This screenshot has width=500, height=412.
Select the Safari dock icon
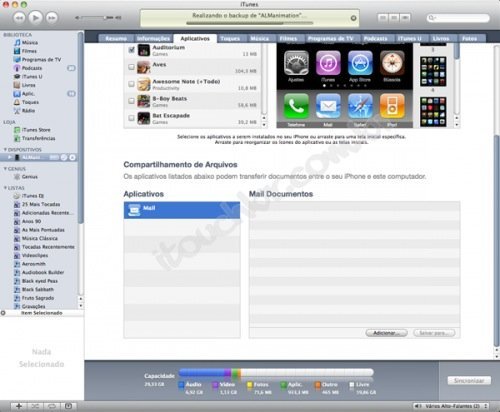coord(360,106)
